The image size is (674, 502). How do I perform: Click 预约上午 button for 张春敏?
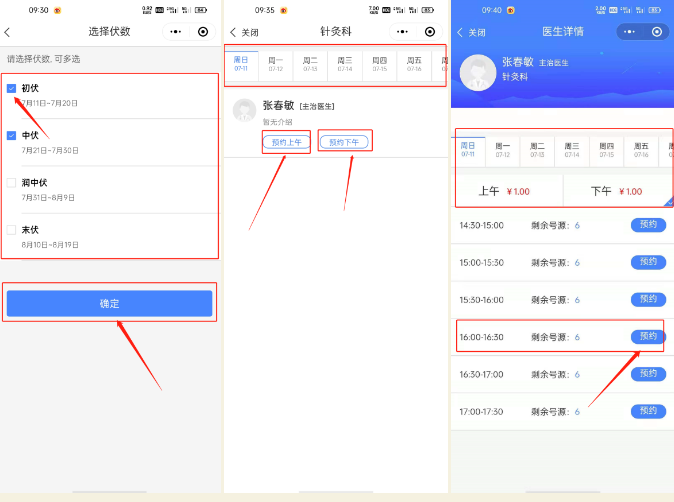click(x=286, y=142)
